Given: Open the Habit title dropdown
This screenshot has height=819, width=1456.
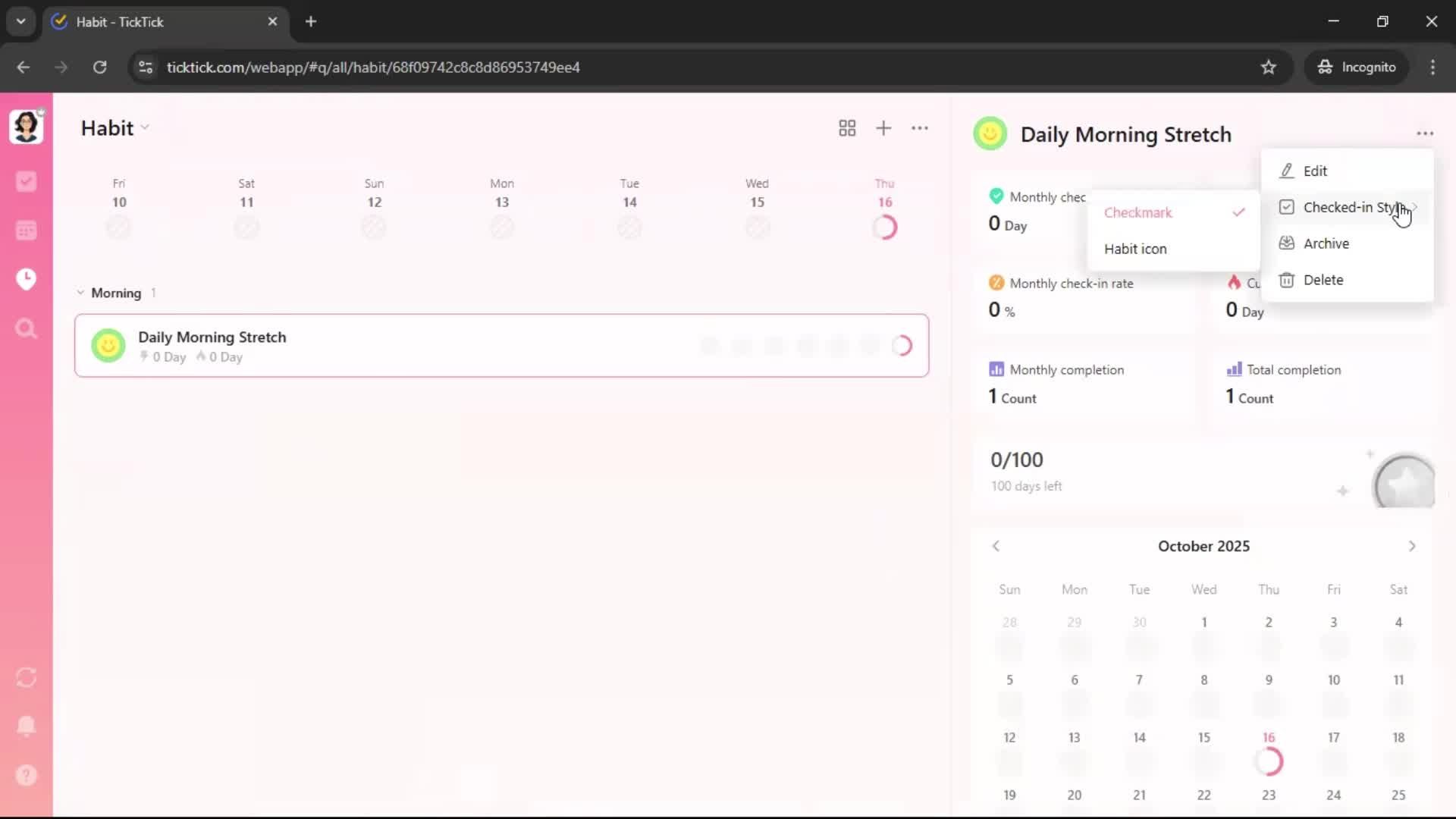Looking at the screenshot, I should pyautogui.click(x=115, y=128).
